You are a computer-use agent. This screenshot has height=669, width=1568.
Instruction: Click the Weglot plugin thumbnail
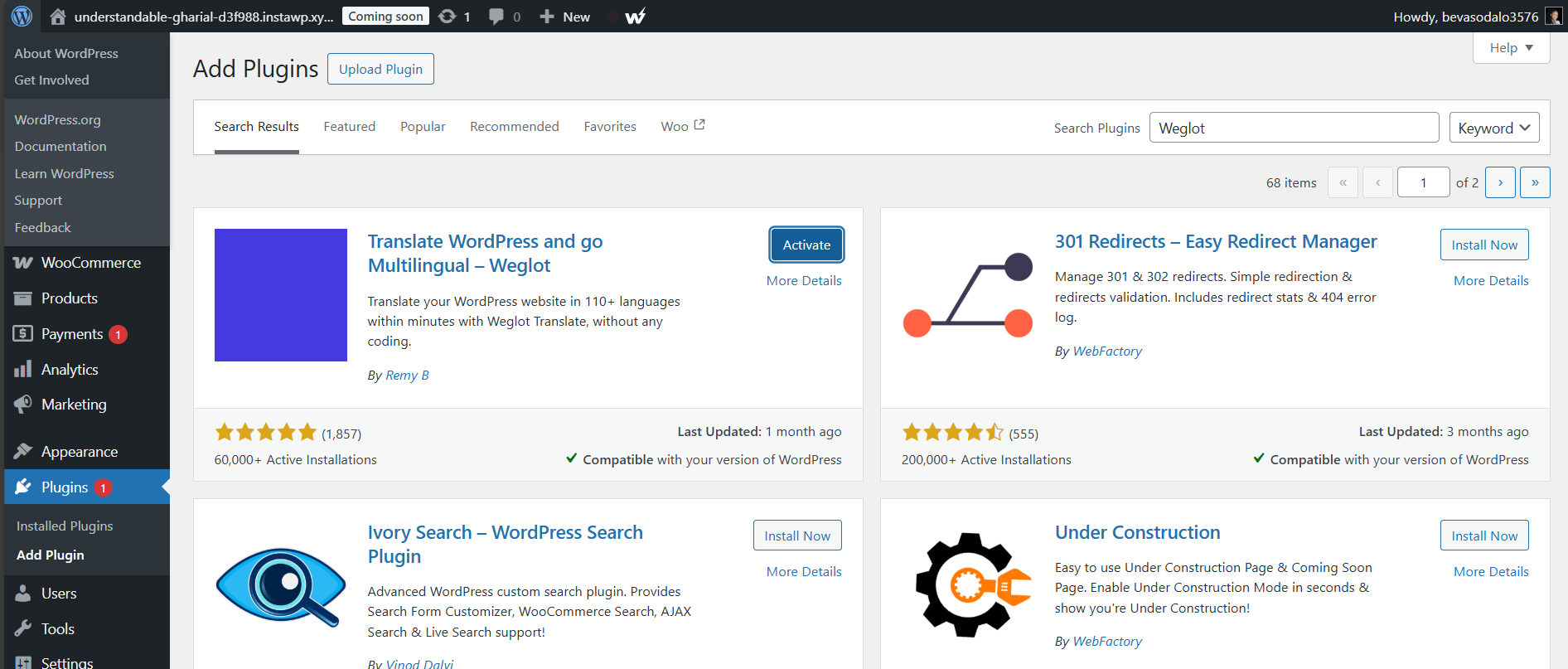[281, 295]
